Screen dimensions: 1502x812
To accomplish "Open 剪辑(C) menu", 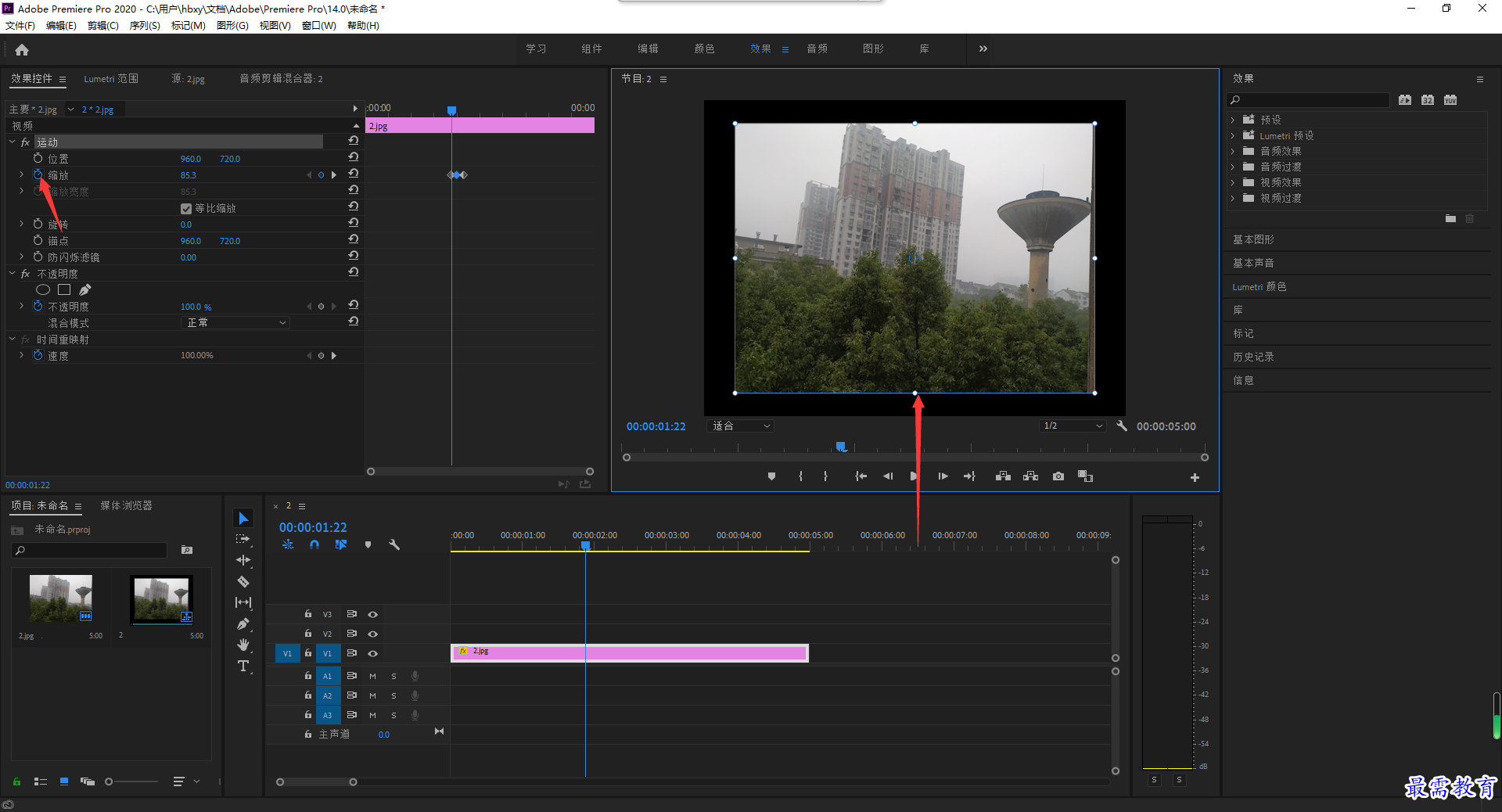I will pyautogui.click(x=103, y=26).
